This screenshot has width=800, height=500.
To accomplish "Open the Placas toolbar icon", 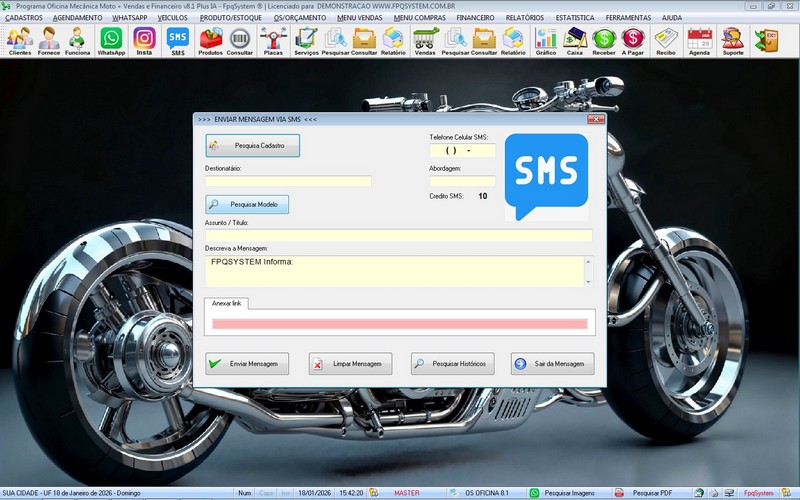I will pyautogui.click(x=272, y=40).
